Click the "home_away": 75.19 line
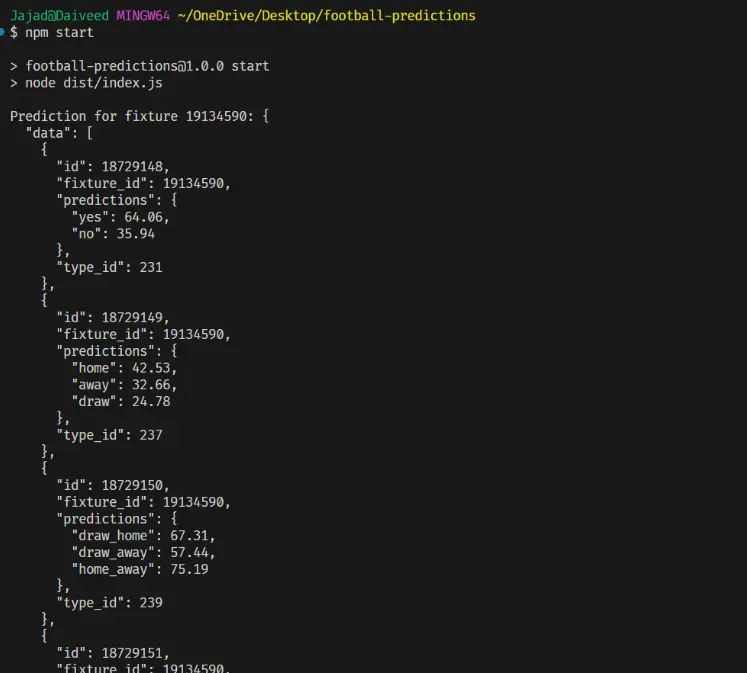The width and height of the screenshot is (747, 673). pos(140,569)
